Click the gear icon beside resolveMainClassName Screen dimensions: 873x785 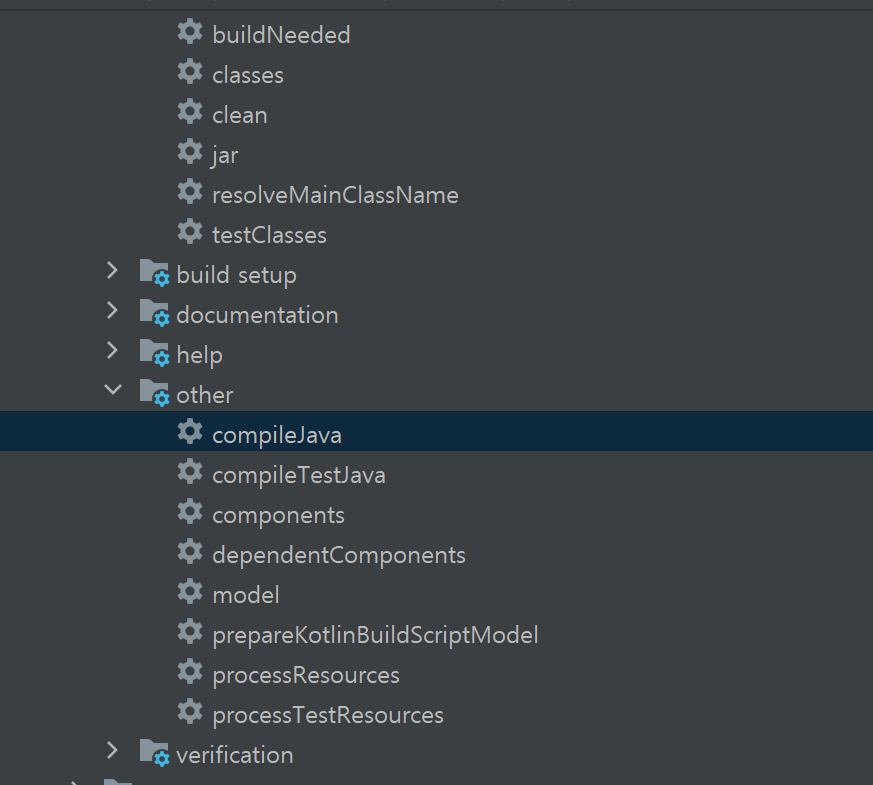click(190, 192)
